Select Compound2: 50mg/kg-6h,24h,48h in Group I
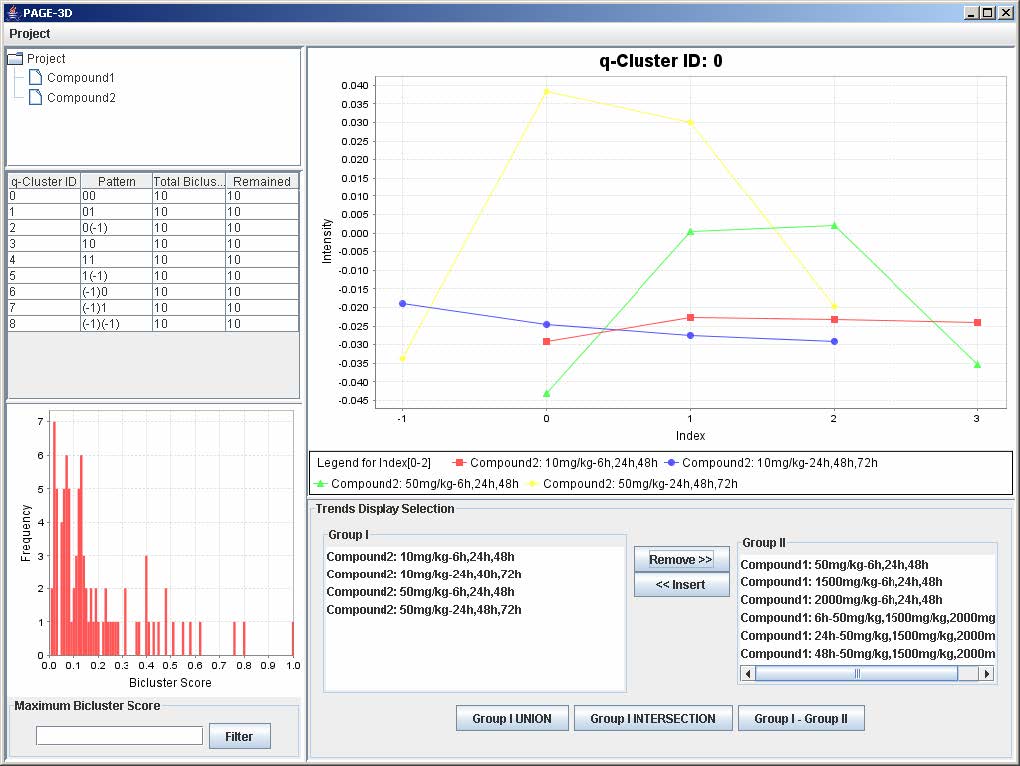This screenshot has height=766, width=1020. [x=420, y=592]
